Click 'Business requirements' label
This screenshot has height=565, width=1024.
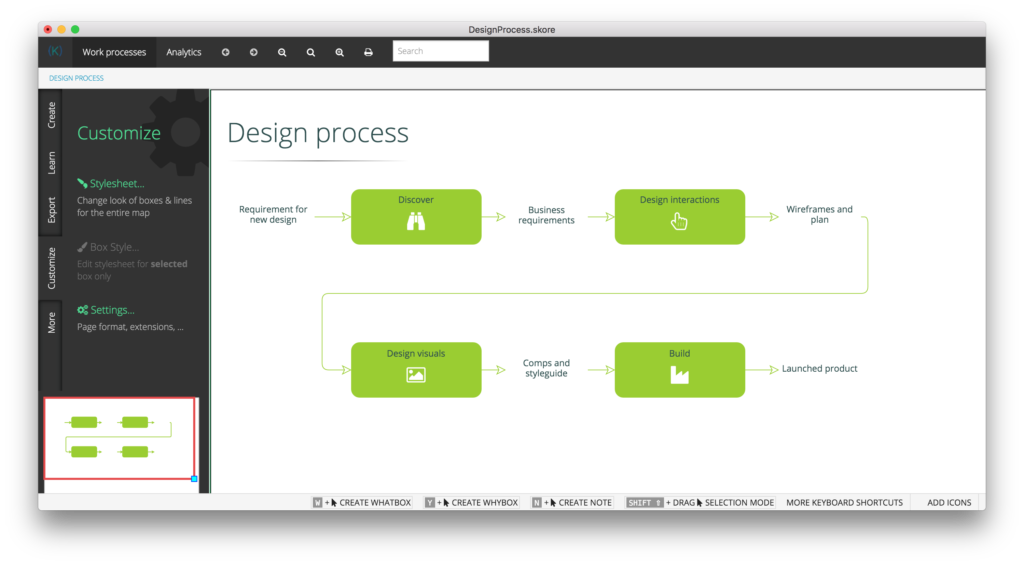tap(546, 215)
